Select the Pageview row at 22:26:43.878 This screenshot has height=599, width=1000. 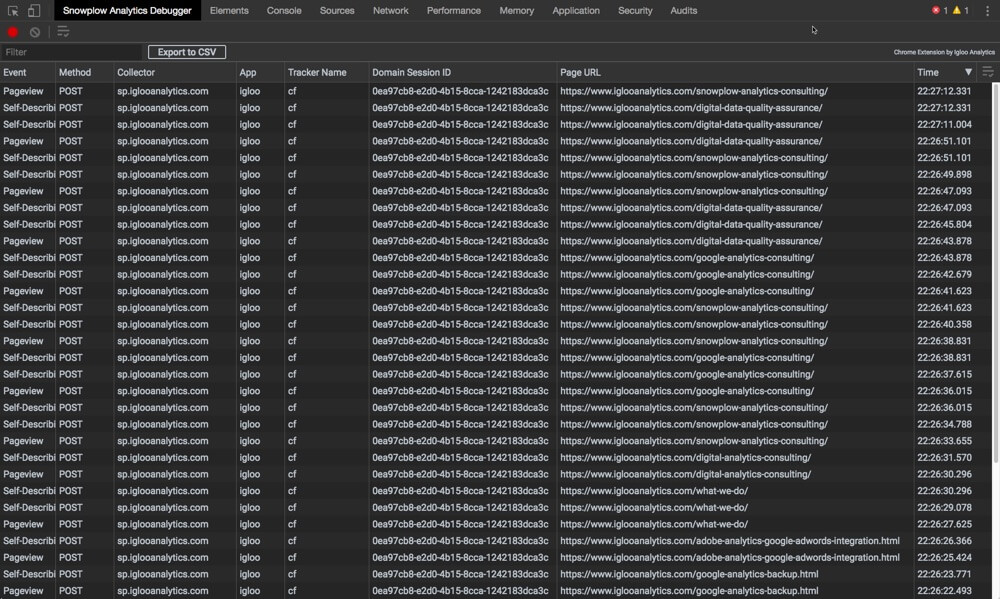coord(496,241)
